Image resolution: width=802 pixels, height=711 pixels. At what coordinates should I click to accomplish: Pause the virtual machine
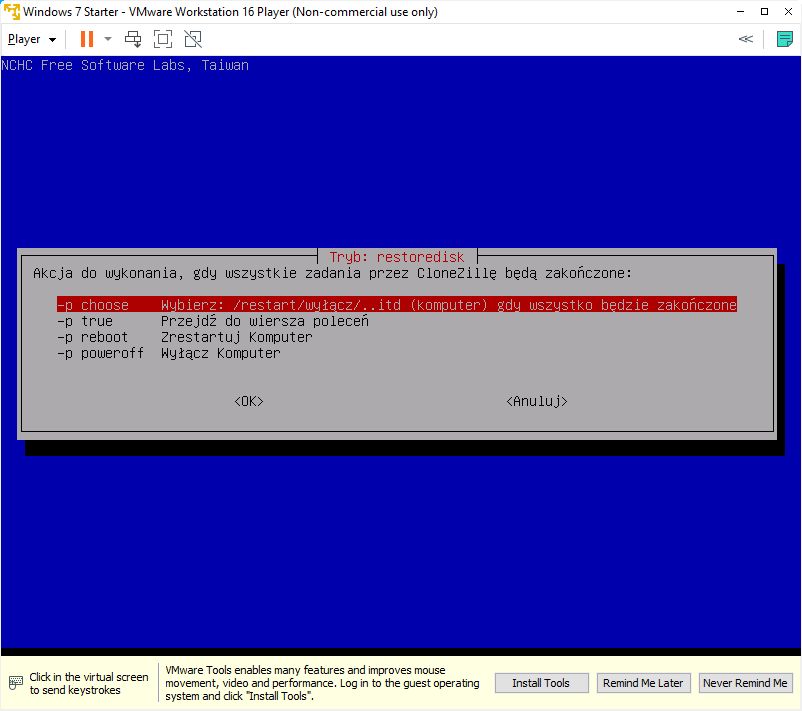pos(86,39)
